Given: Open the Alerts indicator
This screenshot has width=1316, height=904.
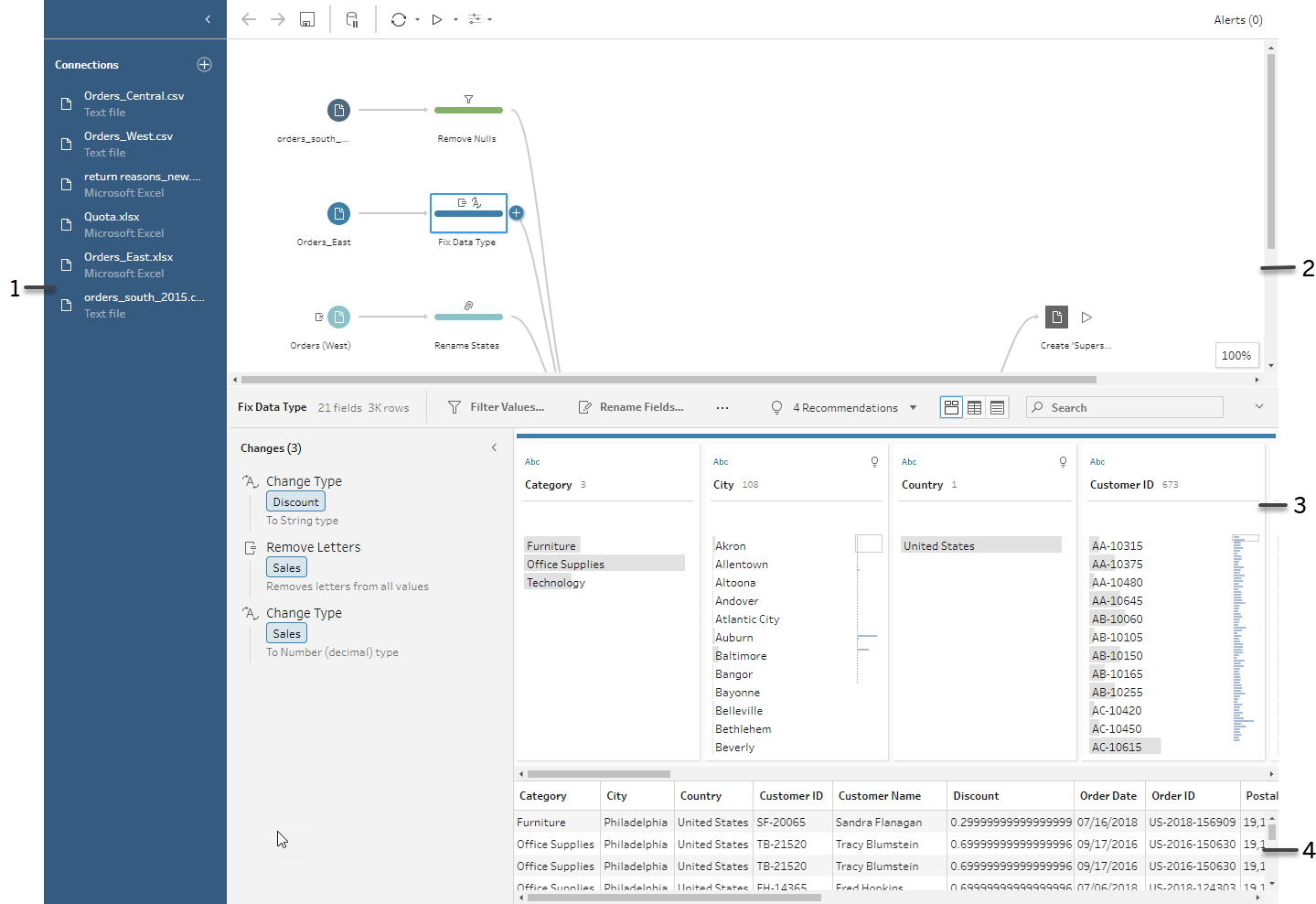Looking at the screenshot, I should pos(1237,18).
